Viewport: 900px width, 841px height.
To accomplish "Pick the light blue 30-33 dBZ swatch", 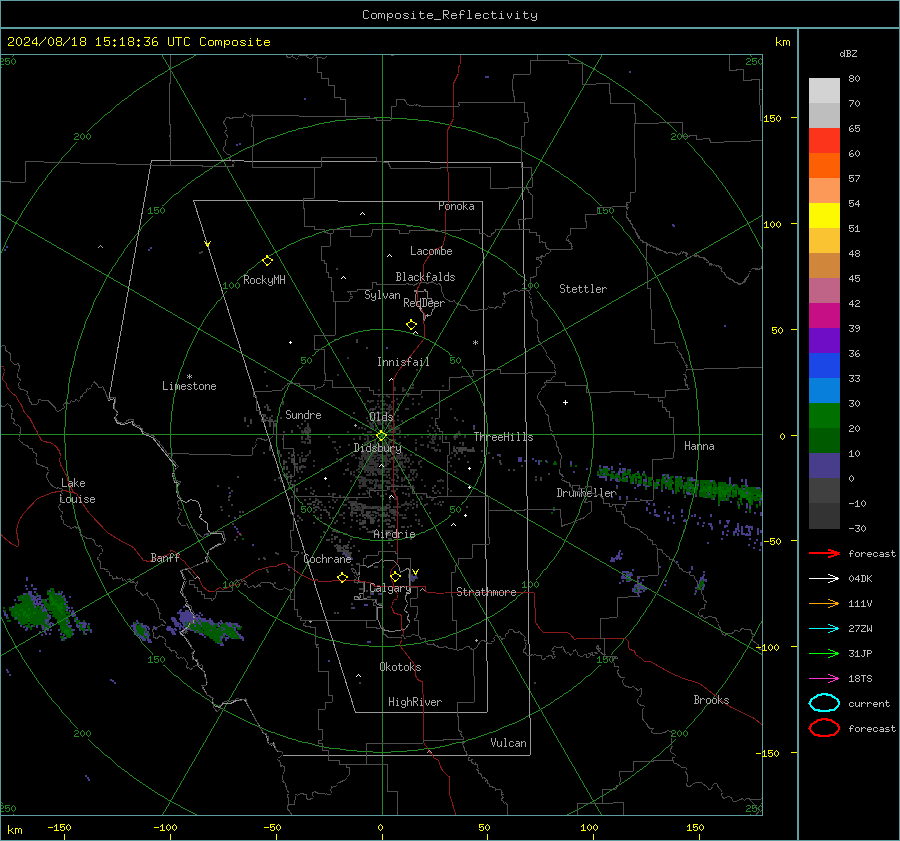I will (x=824, y=390).
